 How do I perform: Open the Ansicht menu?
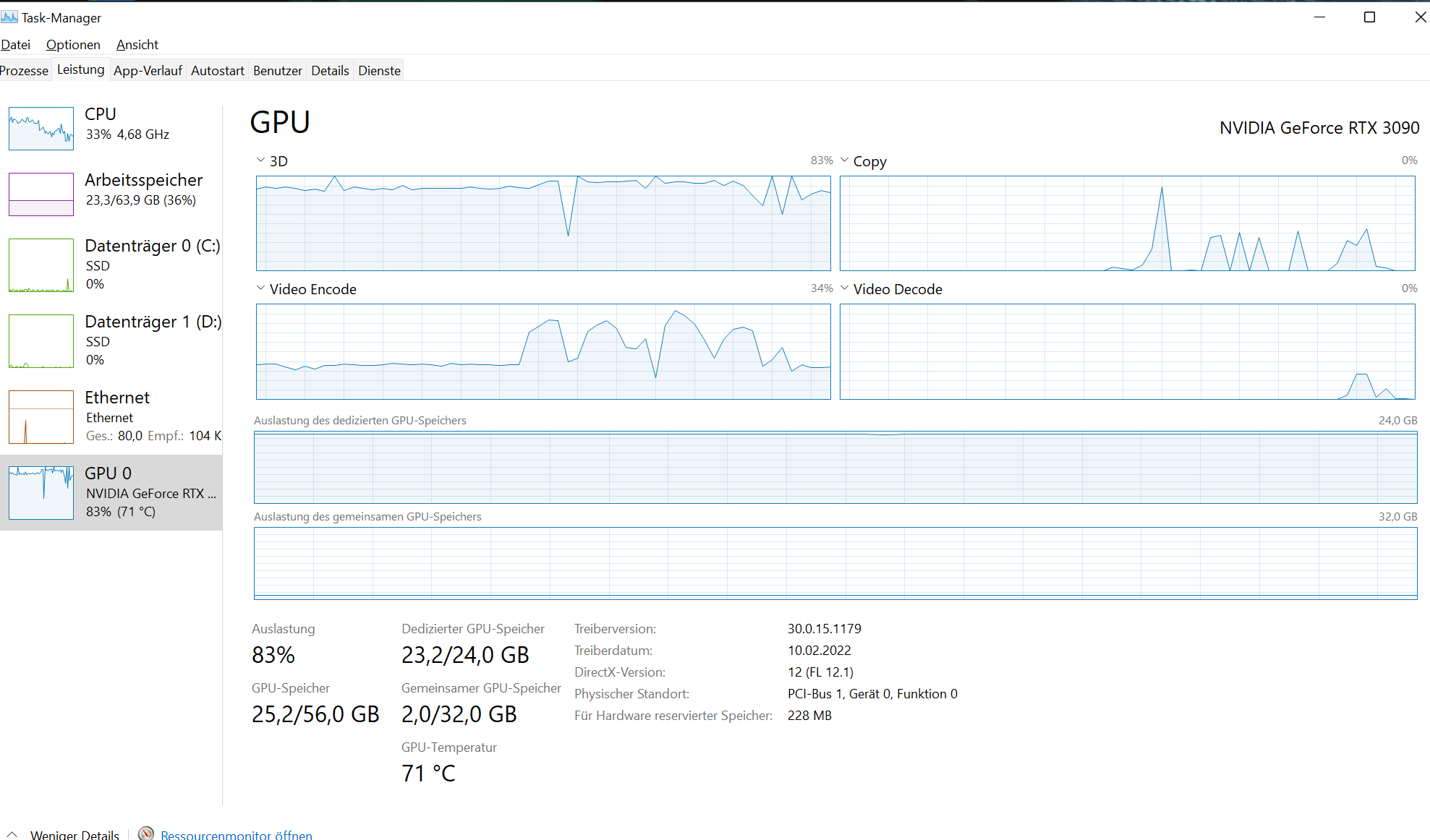point(137,44)
